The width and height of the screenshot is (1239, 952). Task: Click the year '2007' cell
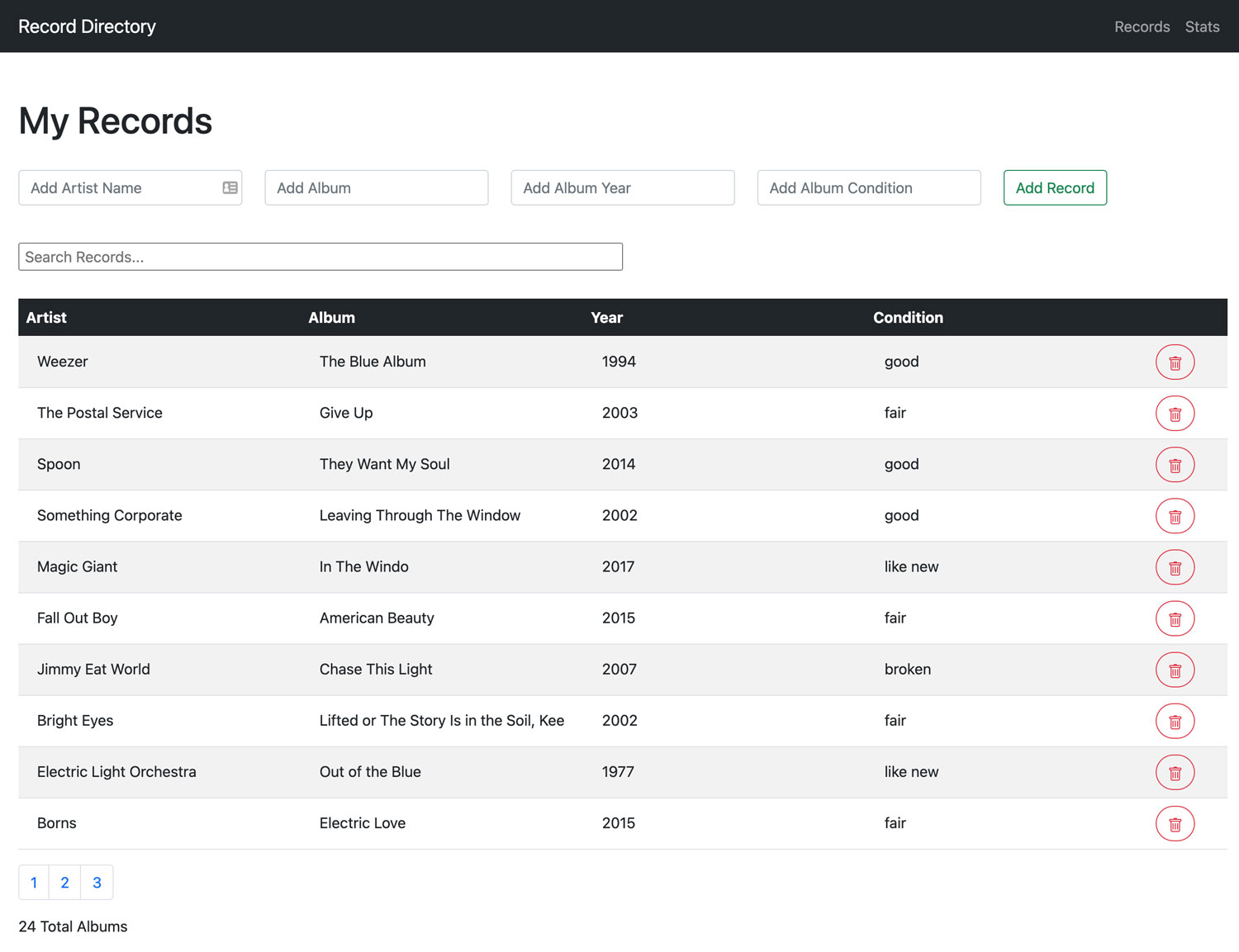[x=619, y=669]
